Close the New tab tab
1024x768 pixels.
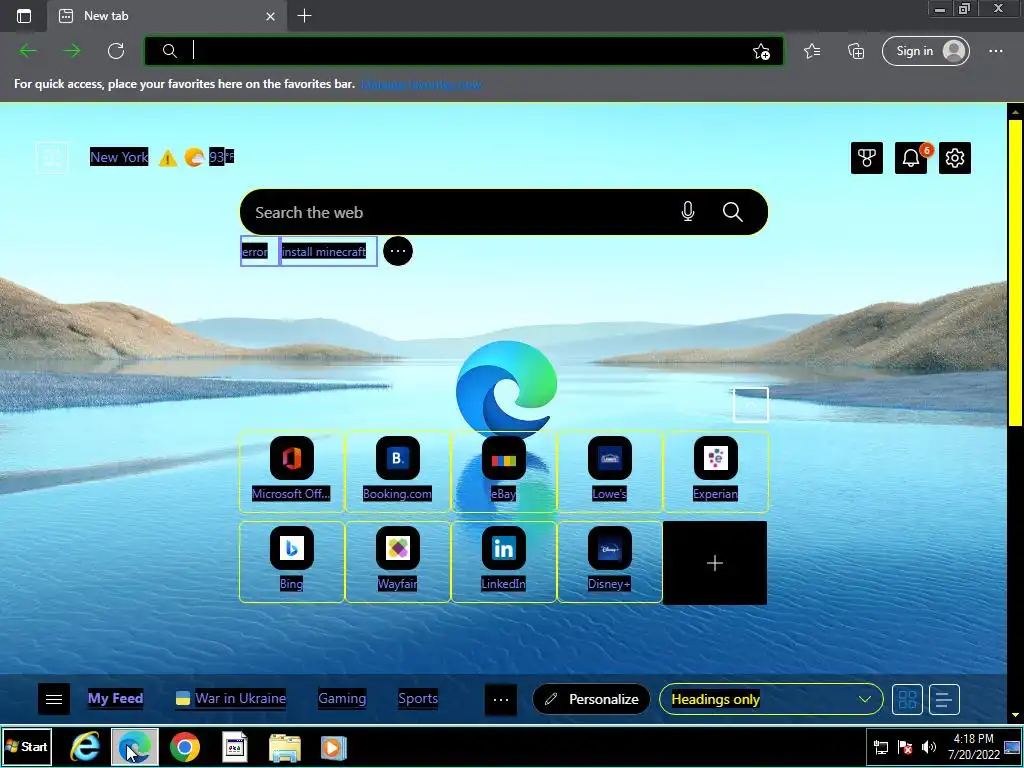270,16
